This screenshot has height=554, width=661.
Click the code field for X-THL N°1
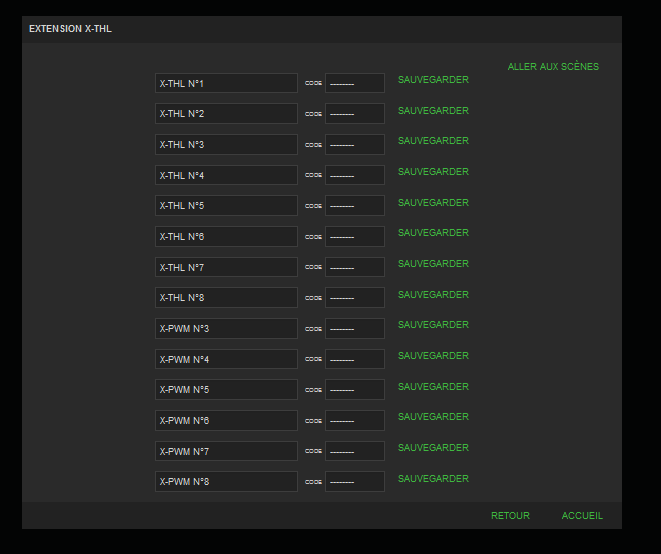pos(355,83)
